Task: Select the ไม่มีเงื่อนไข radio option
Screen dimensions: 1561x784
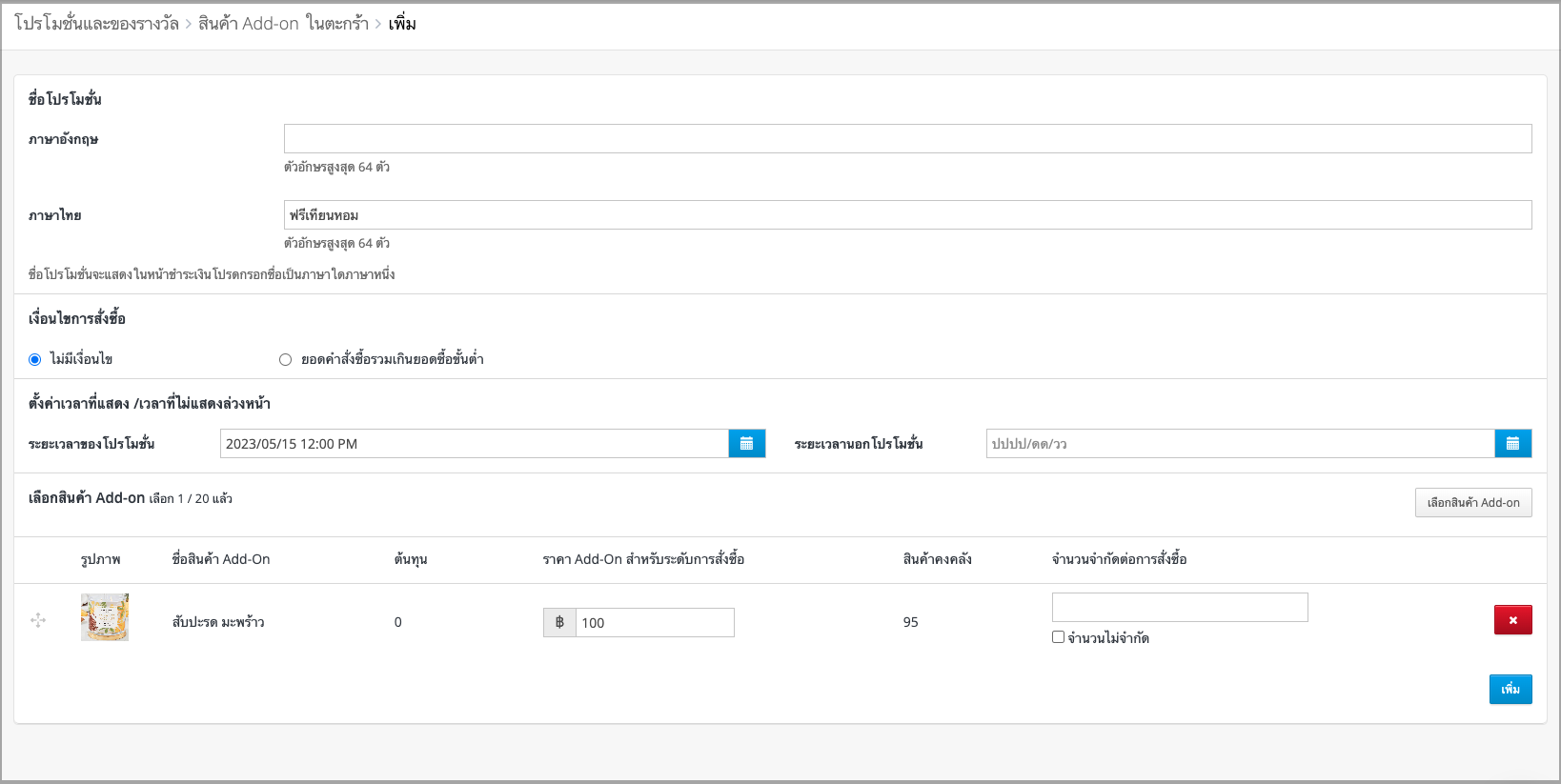Action: click(x=35, y=360)
